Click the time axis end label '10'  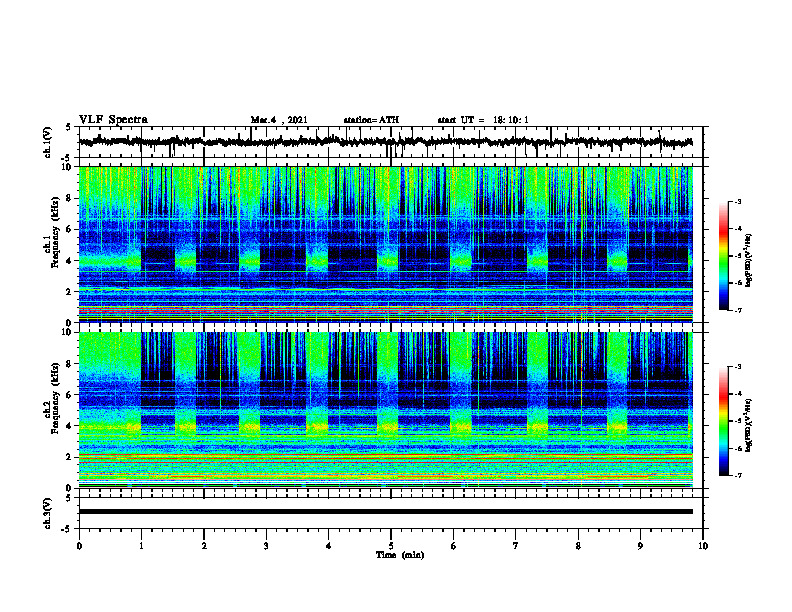click(703, 546)
